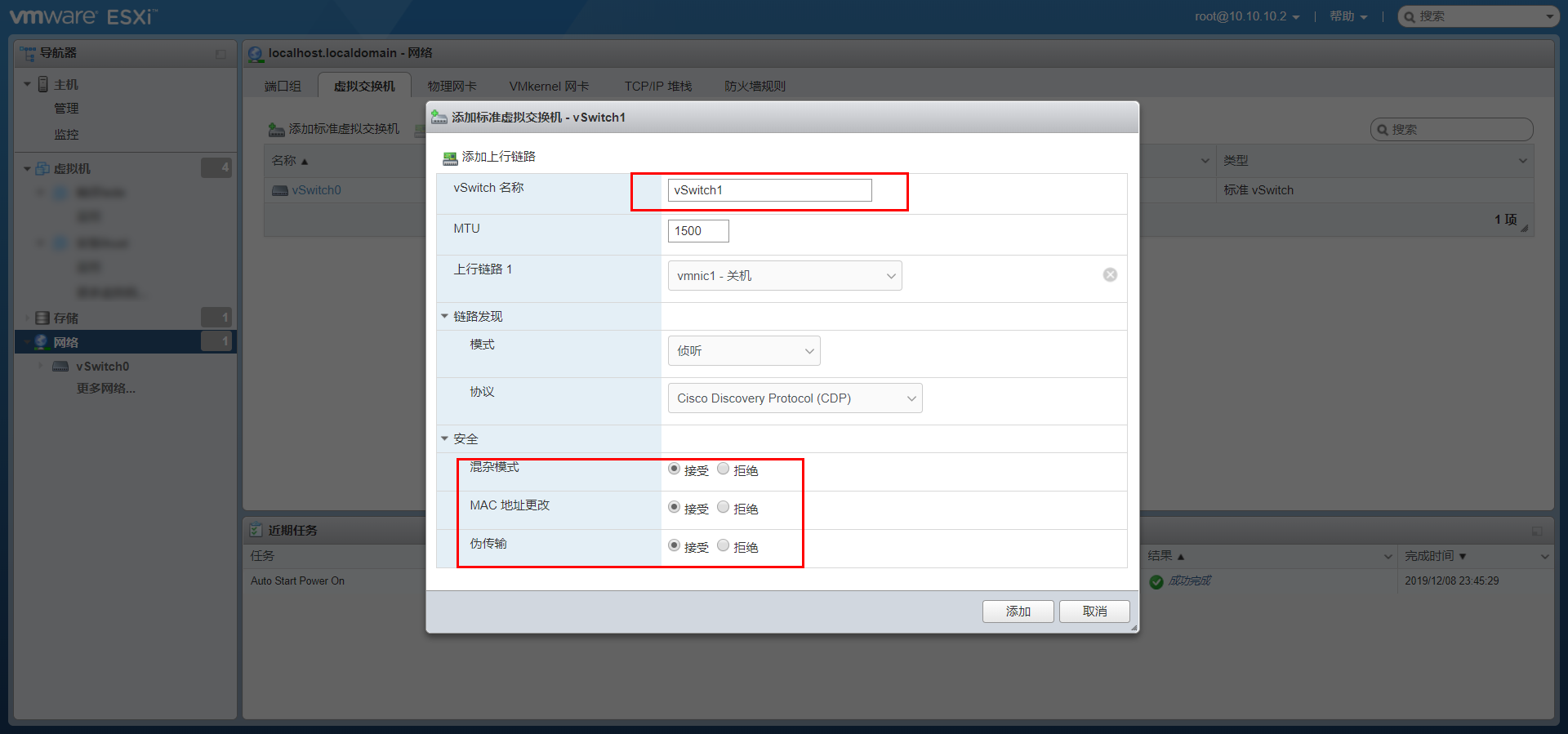Sort tasks by completion time column
This screenshot has height=734, width=1568.
(1435, 556)
